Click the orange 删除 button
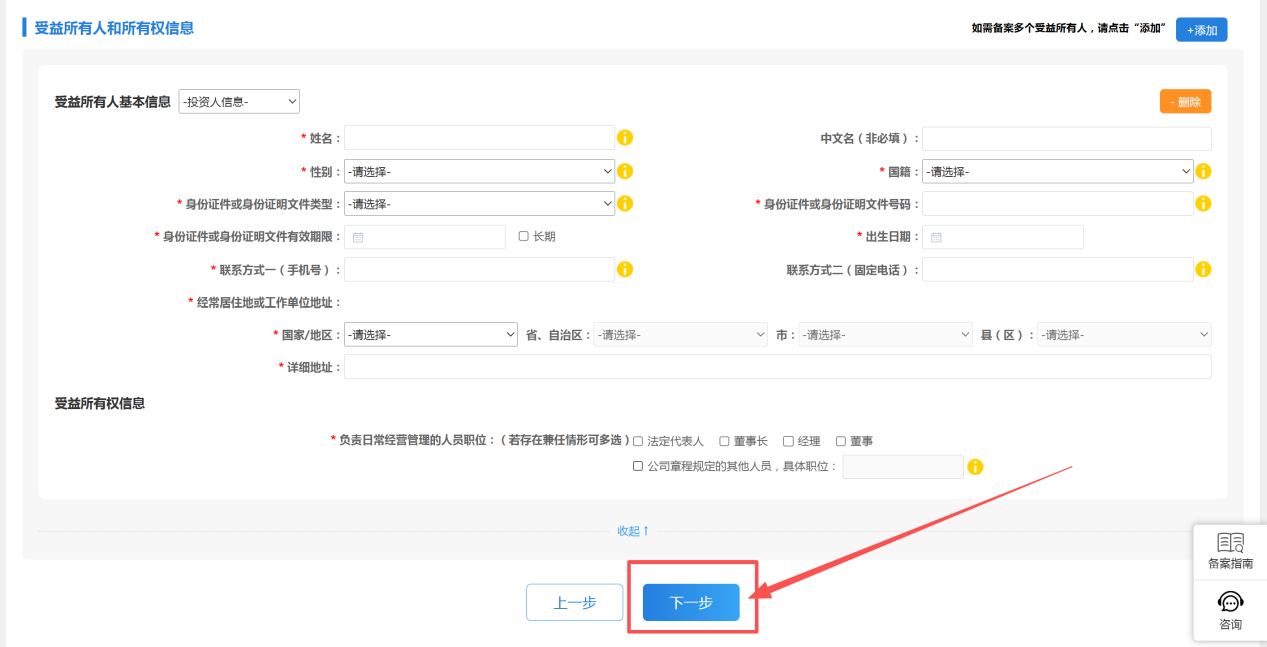The height and width of the screenshot is (647, 1267). pos(1185,102)
